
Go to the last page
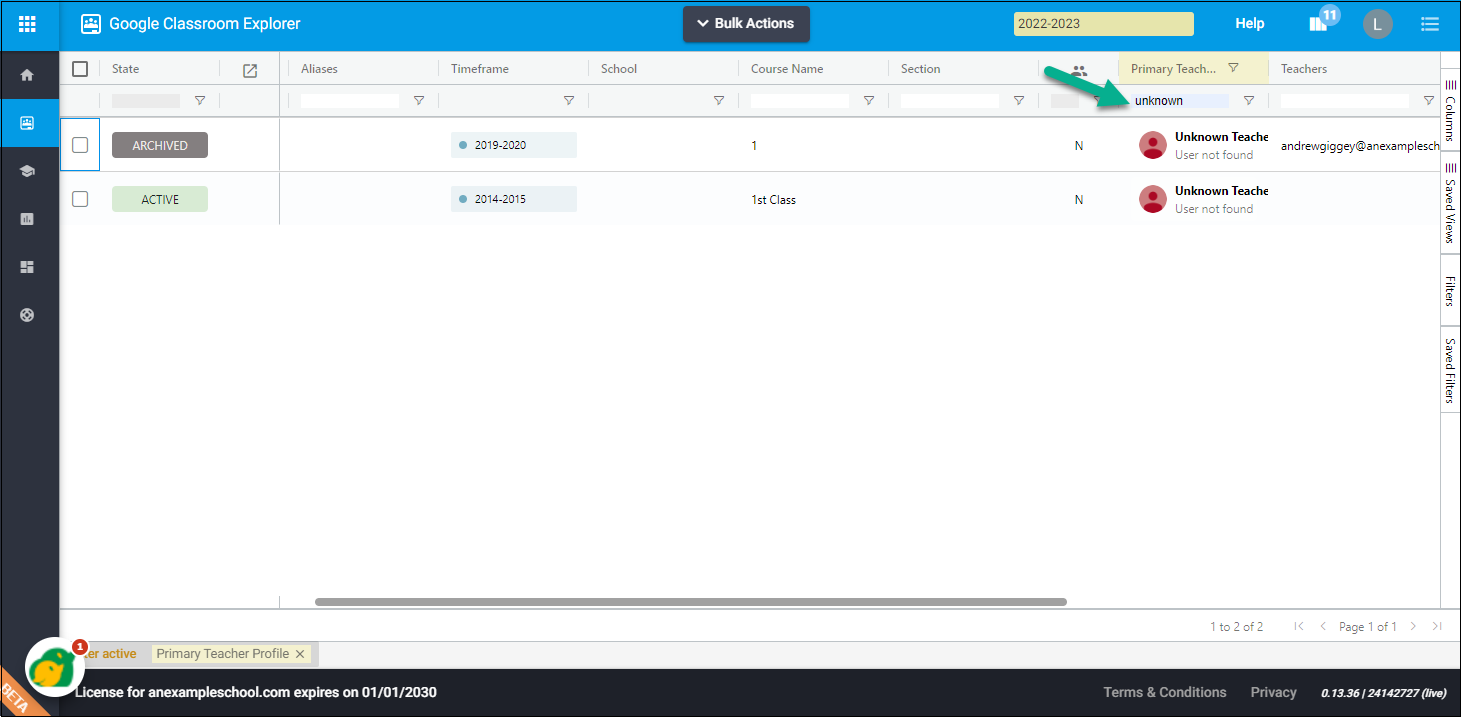(x=1437, y=626)
